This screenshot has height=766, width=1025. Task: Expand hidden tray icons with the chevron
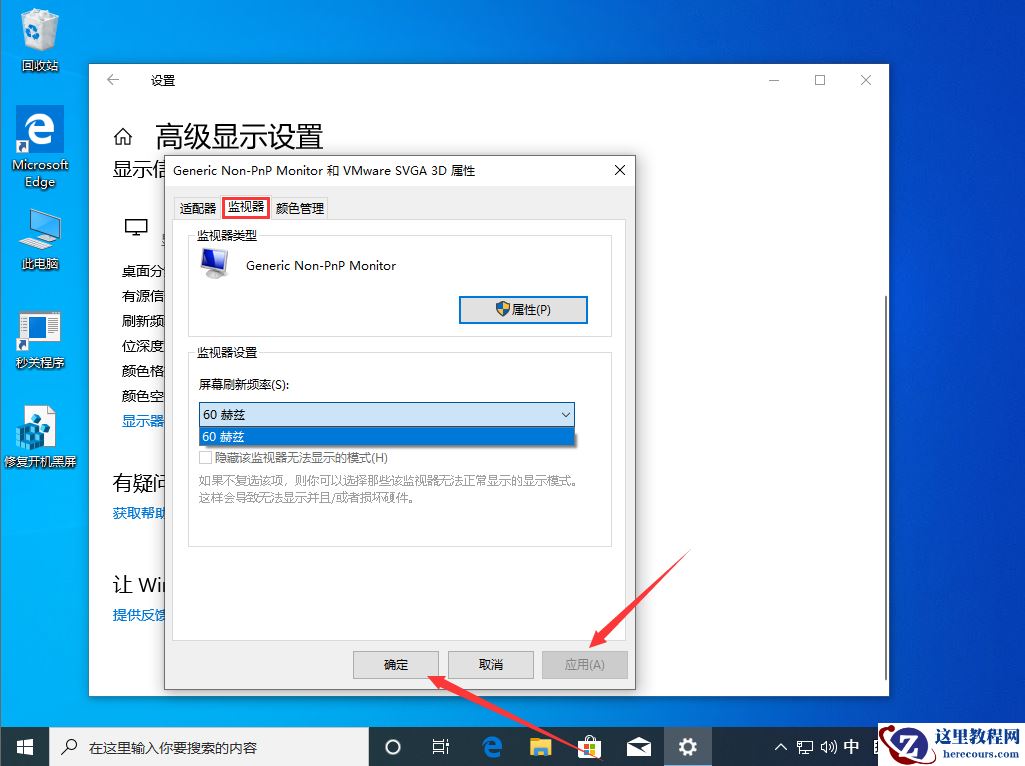[779, 746]
